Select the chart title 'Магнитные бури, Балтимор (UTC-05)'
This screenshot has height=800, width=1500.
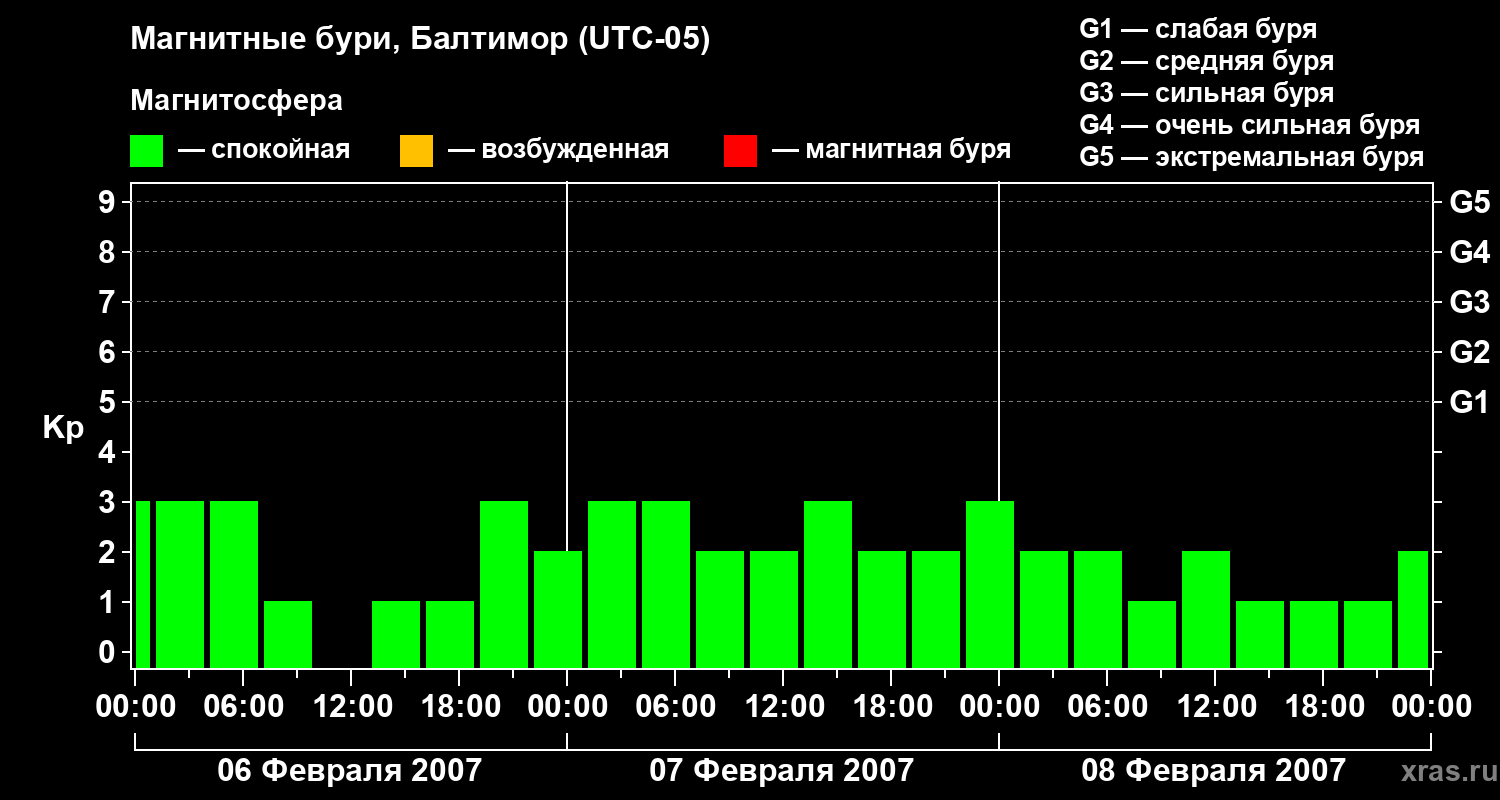pyautogui.click(x=420, y=40)
